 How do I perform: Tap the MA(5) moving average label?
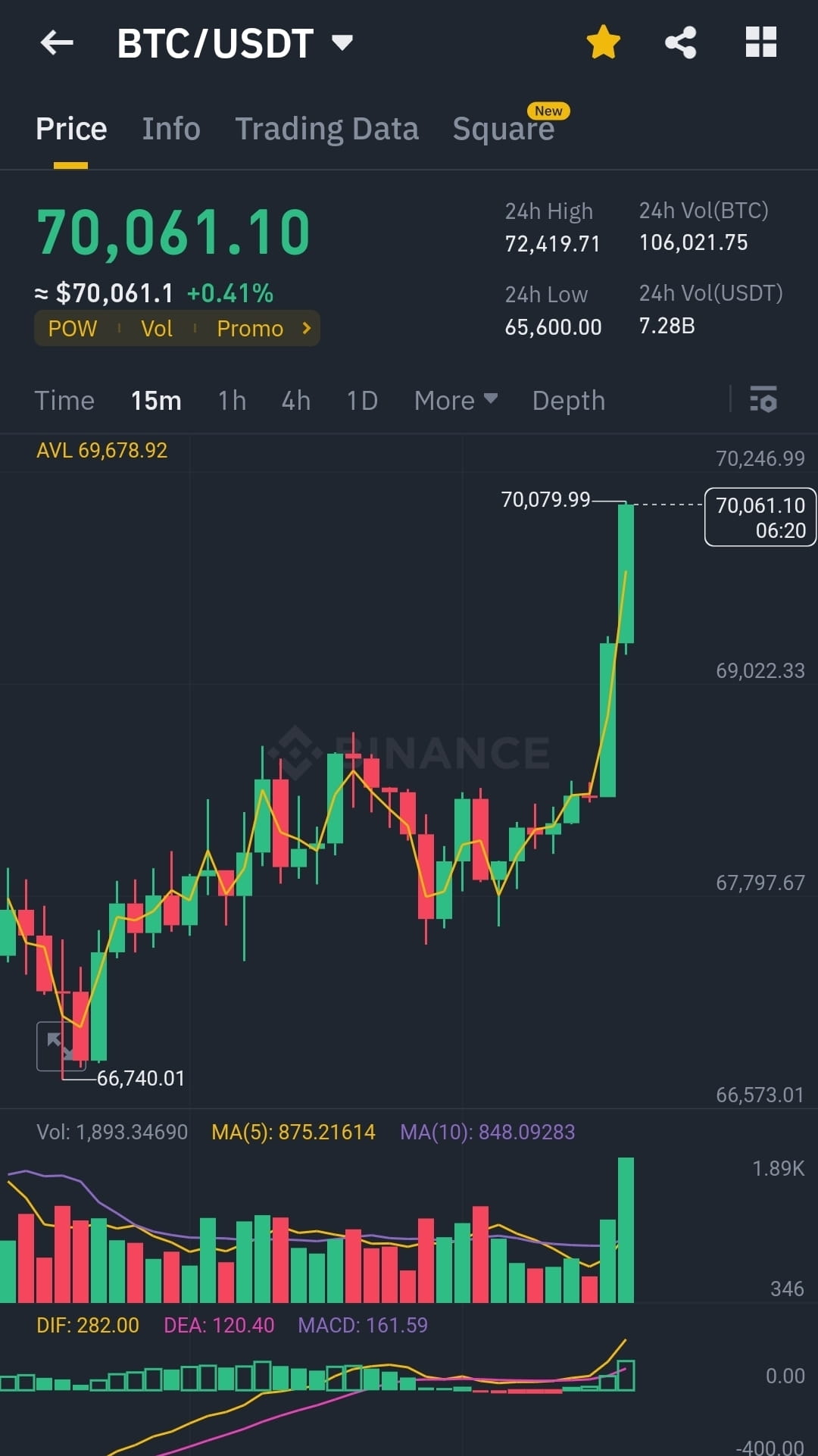pos(294,1132)
